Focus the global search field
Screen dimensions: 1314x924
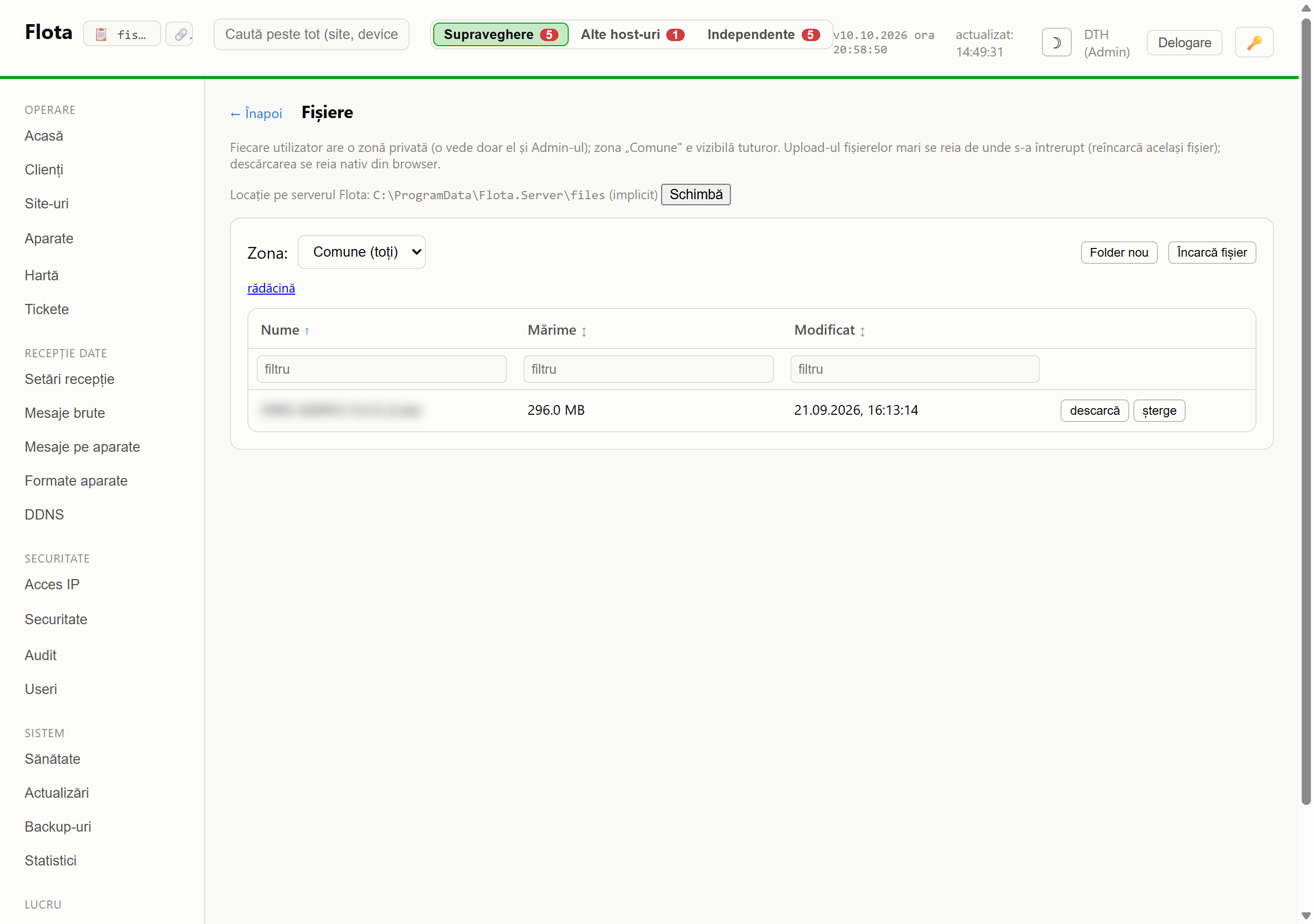[312, 34]
